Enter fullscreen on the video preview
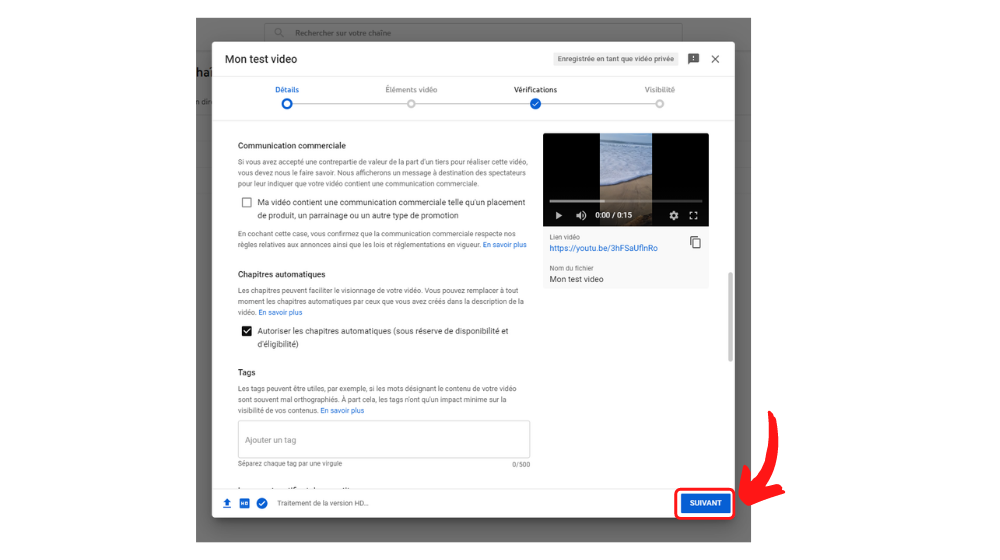Image resolution: width=1000 pixels, height=560 pixels. [693, 216]
